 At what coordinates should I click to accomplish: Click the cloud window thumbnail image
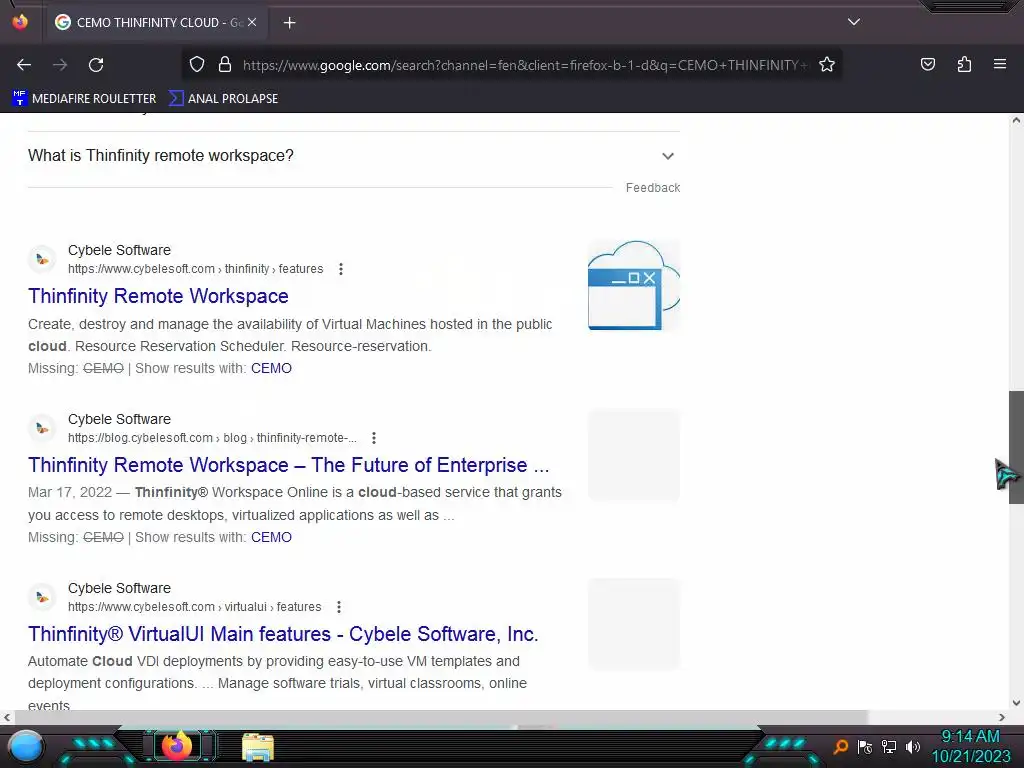(634, 285)
